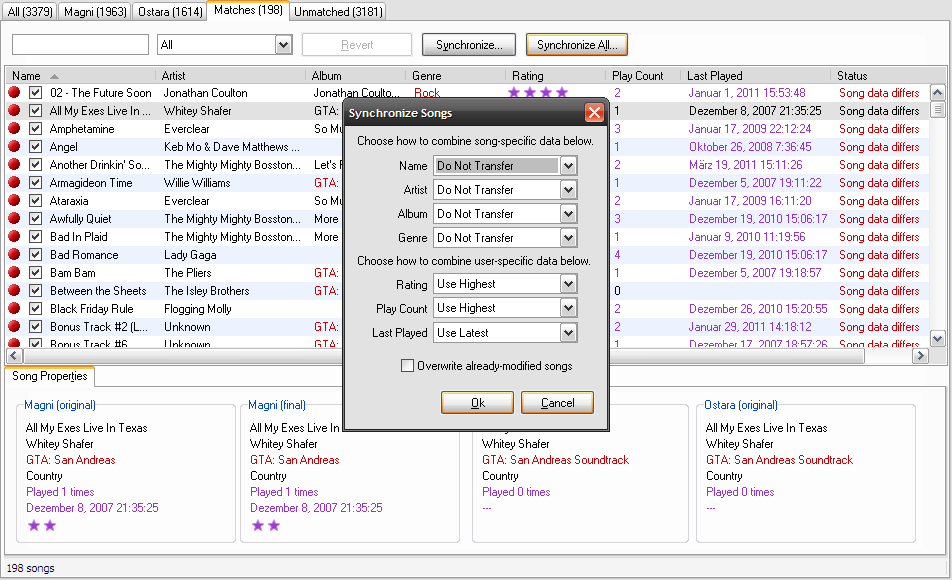
Task: Click The Isley Brothers artist cell
Action: click(x=206, y=290)
